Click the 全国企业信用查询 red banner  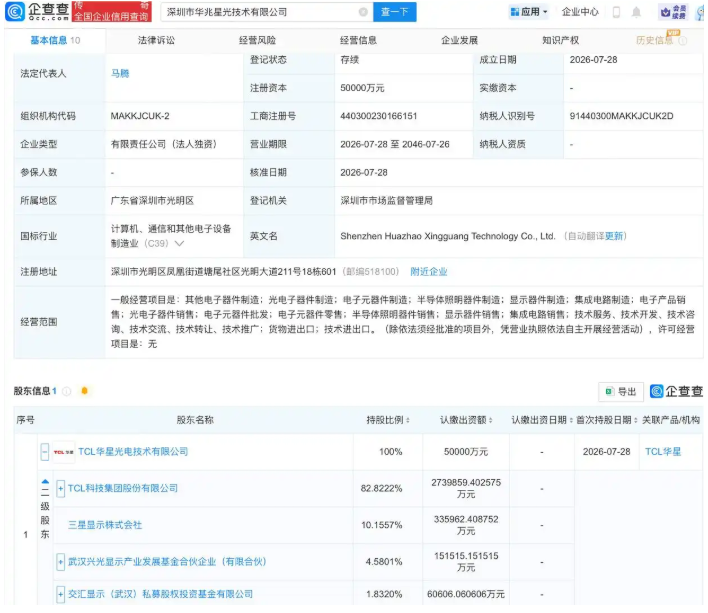pyautogui.click(x=111, y=12)
